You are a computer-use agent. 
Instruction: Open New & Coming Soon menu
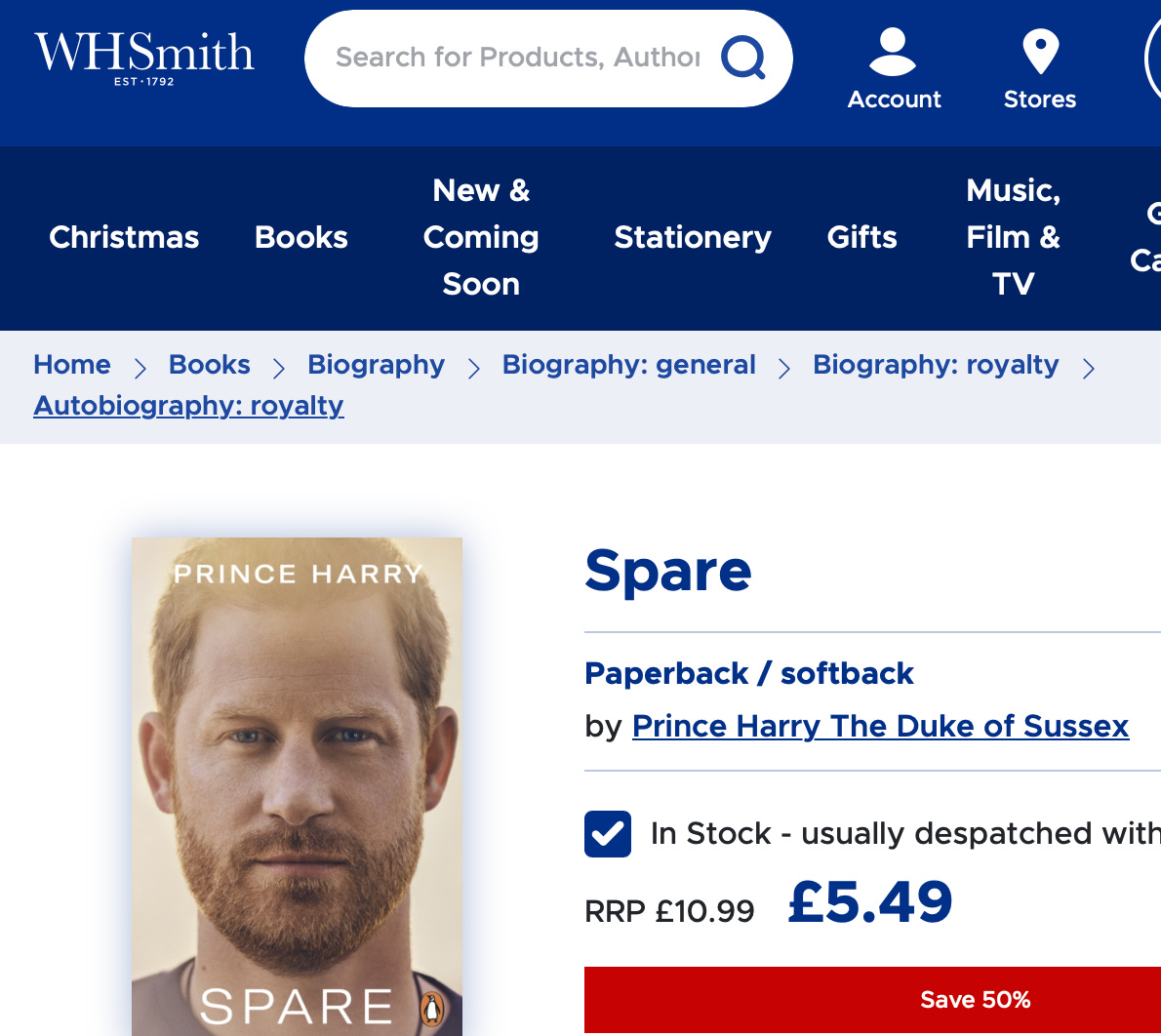[x=481, y=238]
